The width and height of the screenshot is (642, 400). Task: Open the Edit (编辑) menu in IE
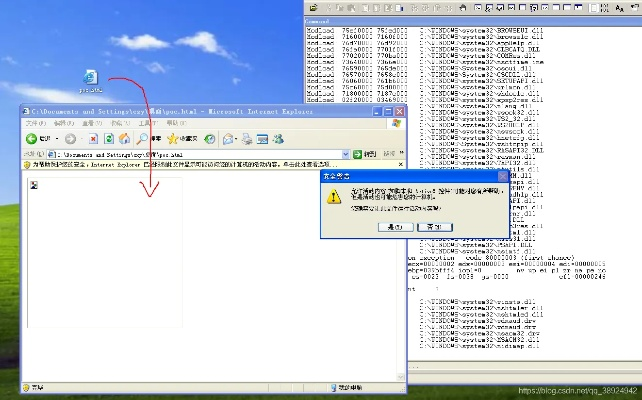click(x=58, y=123)
